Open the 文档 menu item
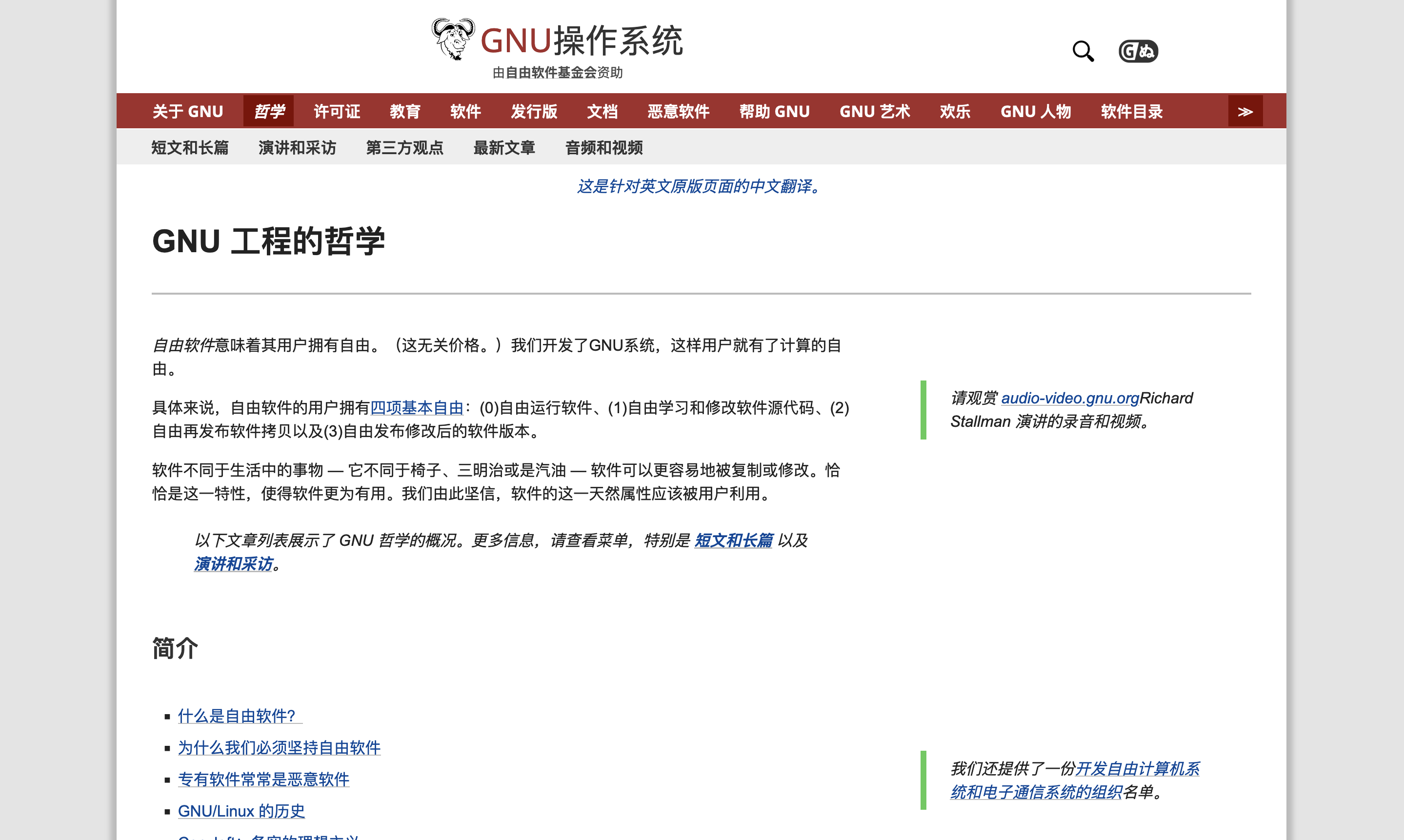Screen dimensions: 1404x840 [x=602, y=111]
